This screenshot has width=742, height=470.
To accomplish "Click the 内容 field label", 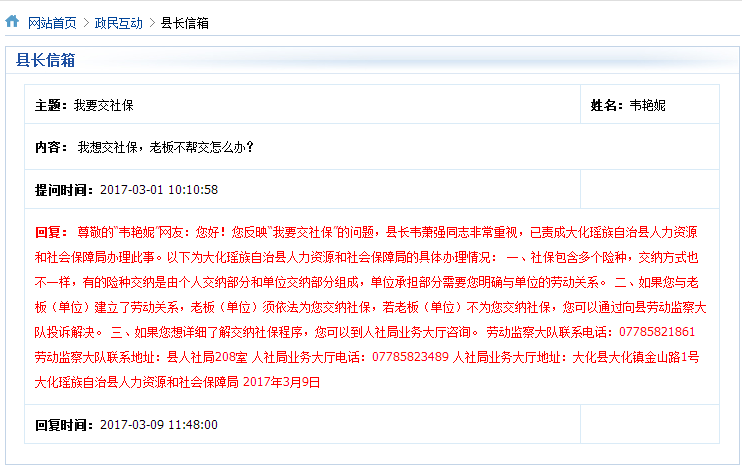I will point(51,147).
